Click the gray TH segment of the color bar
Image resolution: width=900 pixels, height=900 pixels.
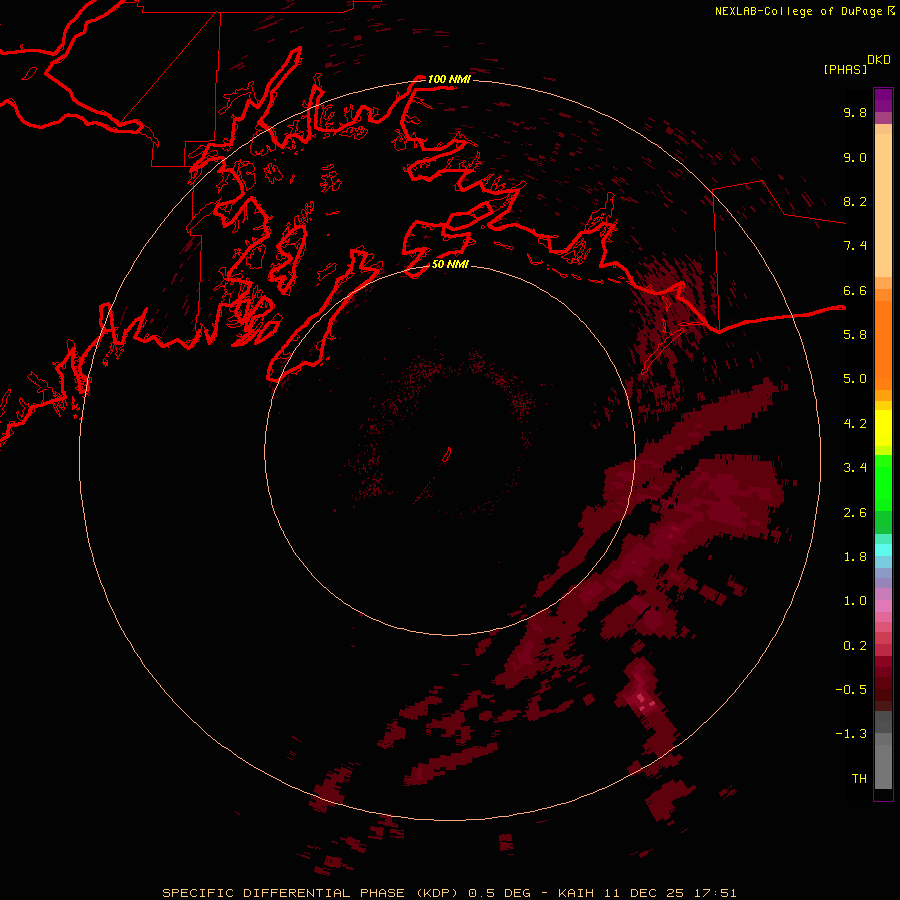883,767
